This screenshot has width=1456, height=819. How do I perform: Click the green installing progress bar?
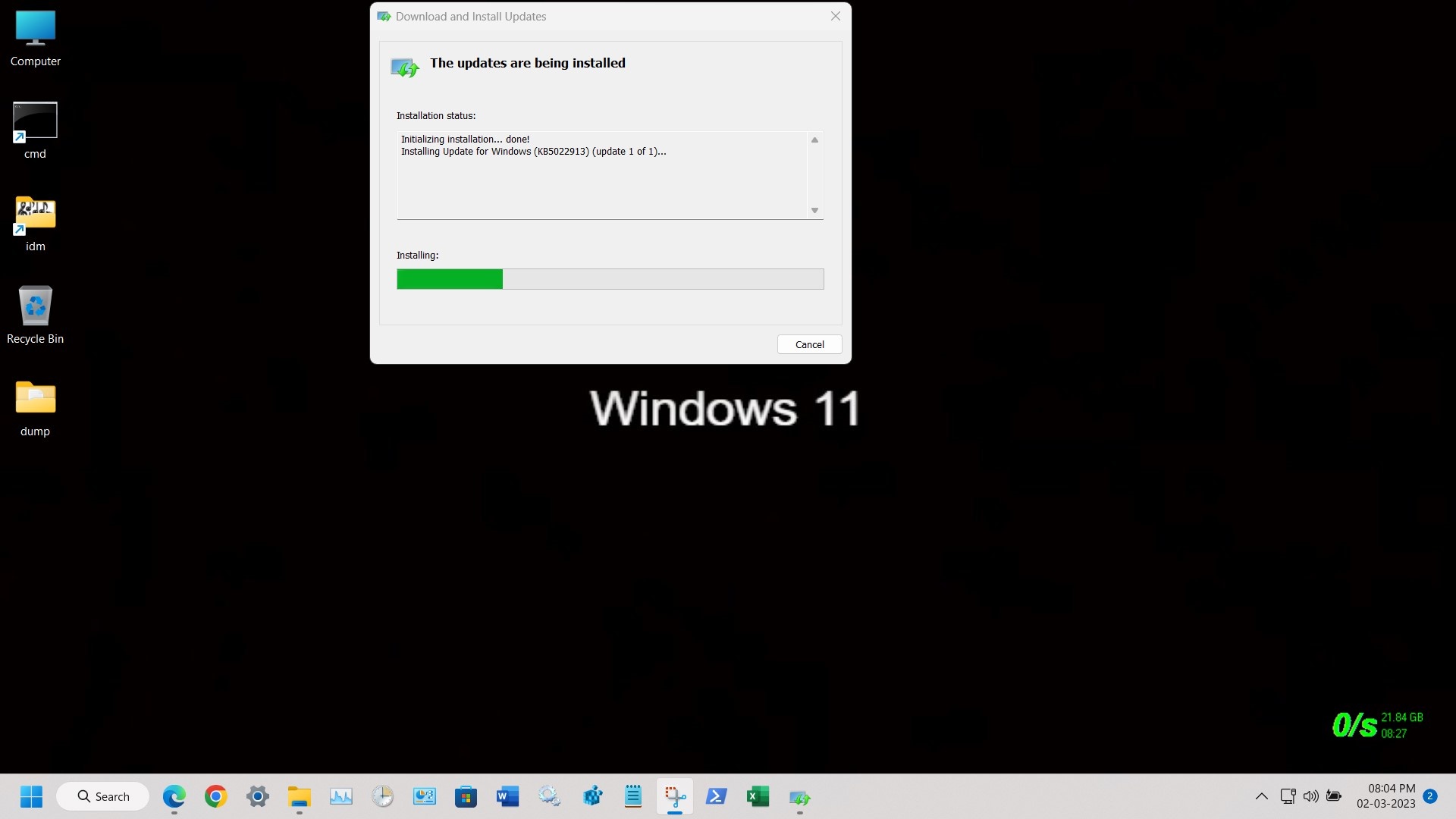coord(610,279)
